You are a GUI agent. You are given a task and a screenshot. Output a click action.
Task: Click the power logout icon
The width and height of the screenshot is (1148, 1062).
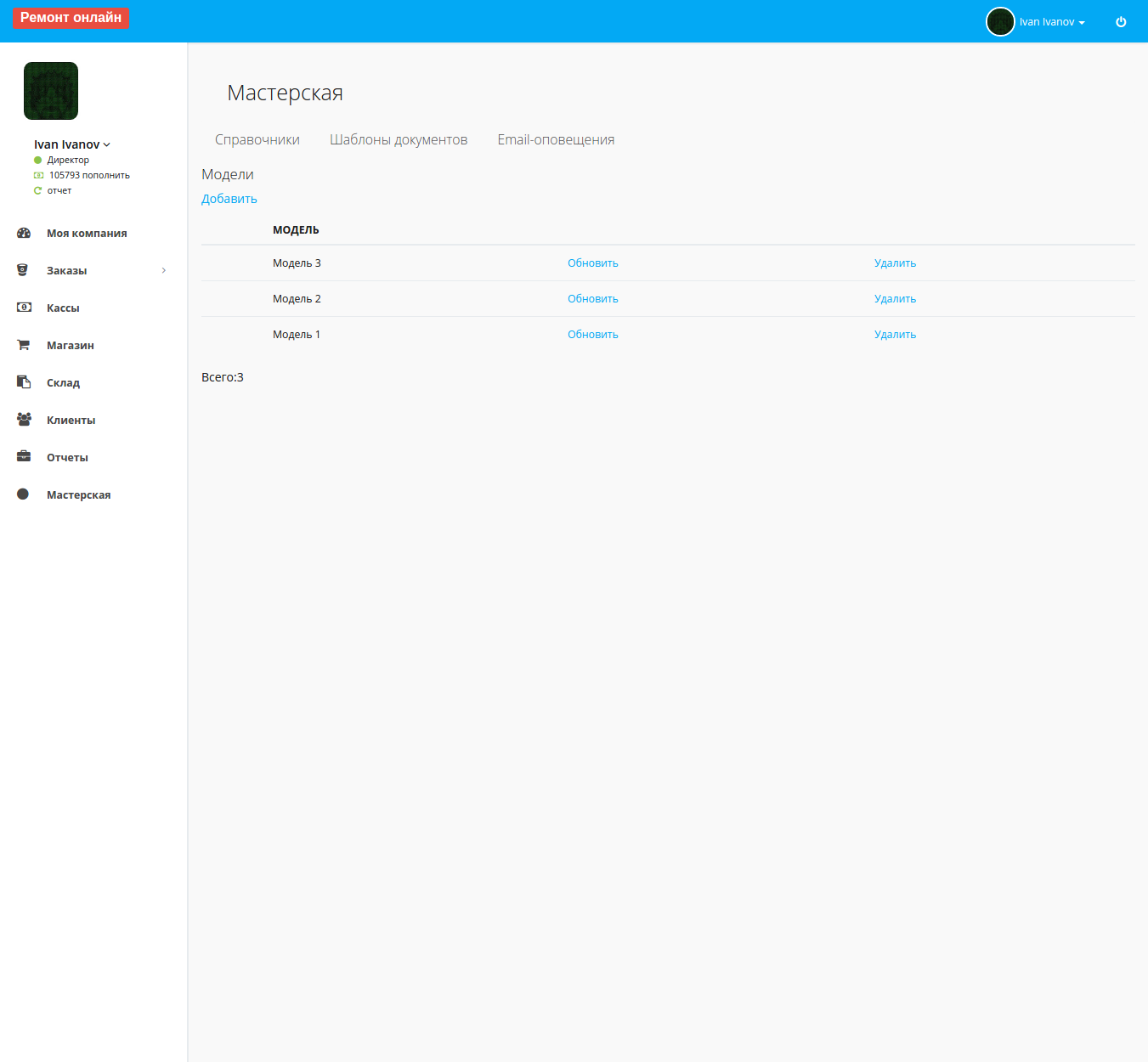pyautogui.click(x=1121, y=22)
